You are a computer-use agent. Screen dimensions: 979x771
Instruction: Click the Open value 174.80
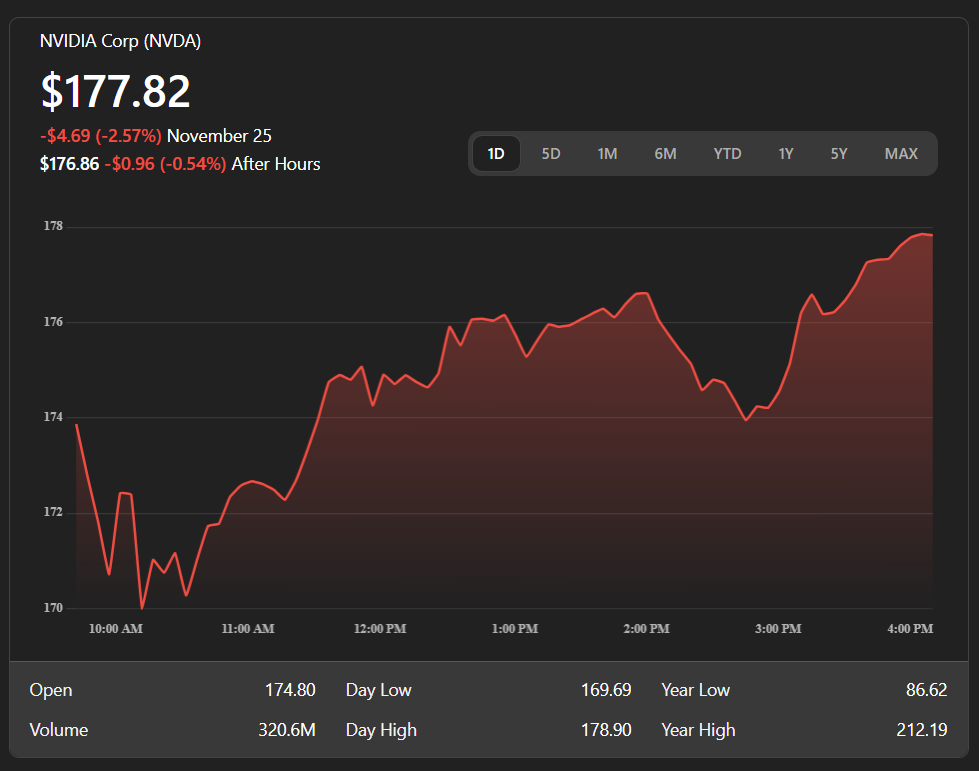click(x=290, y=690)
